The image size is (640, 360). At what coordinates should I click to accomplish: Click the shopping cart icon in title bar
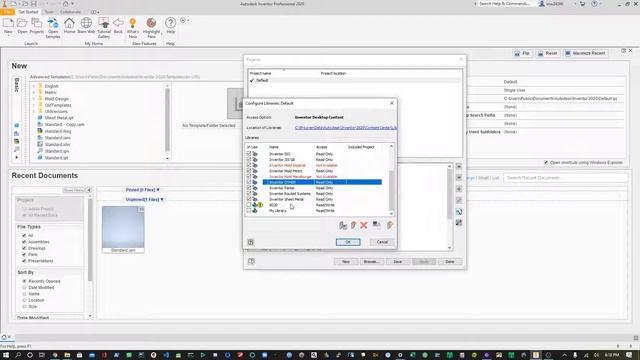(x=582, y=4)
